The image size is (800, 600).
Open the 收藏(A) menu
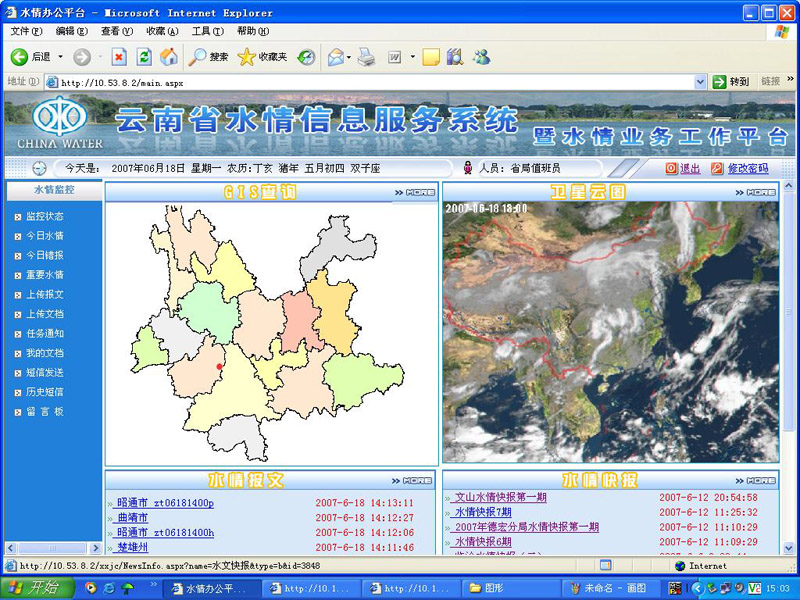pos(162,31)
